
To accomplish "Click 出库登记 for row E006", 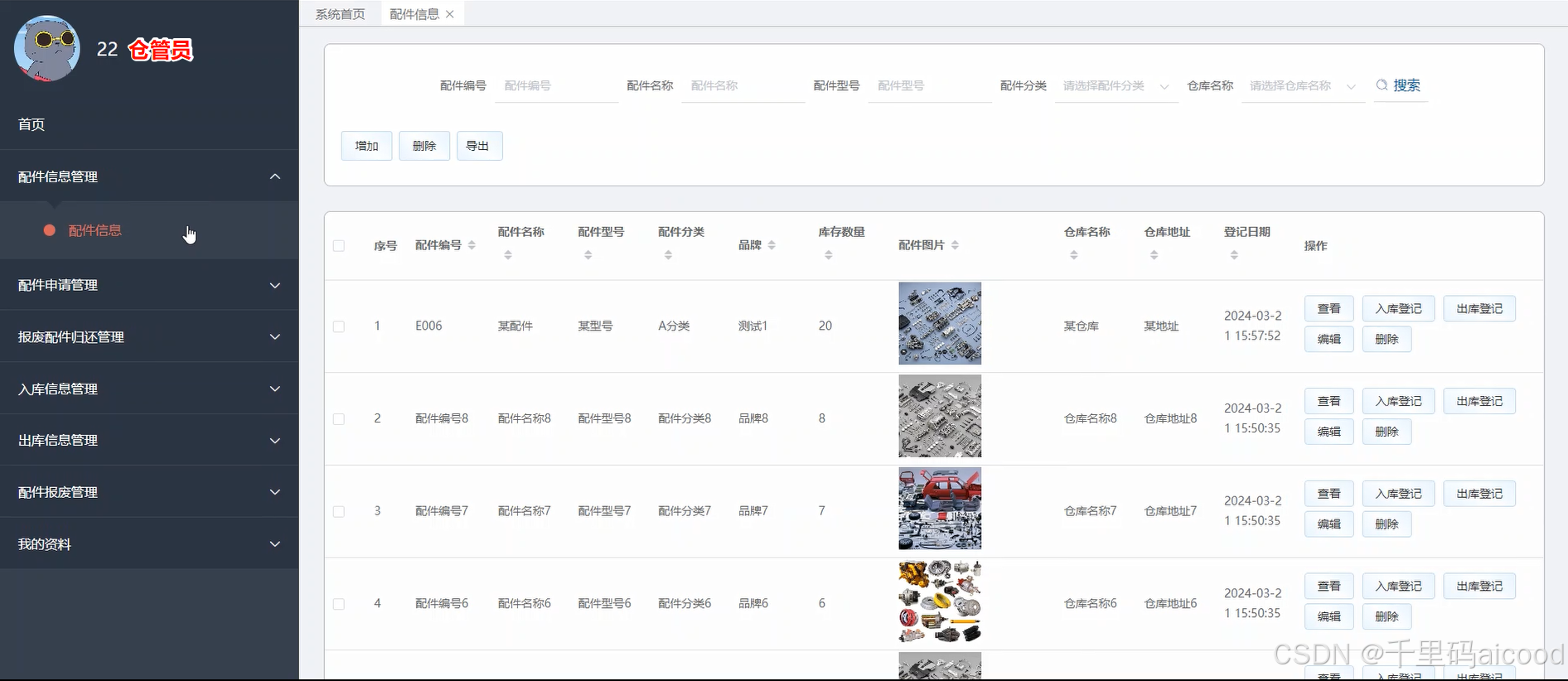I will pyautogui.click(x=1479, y=309).
